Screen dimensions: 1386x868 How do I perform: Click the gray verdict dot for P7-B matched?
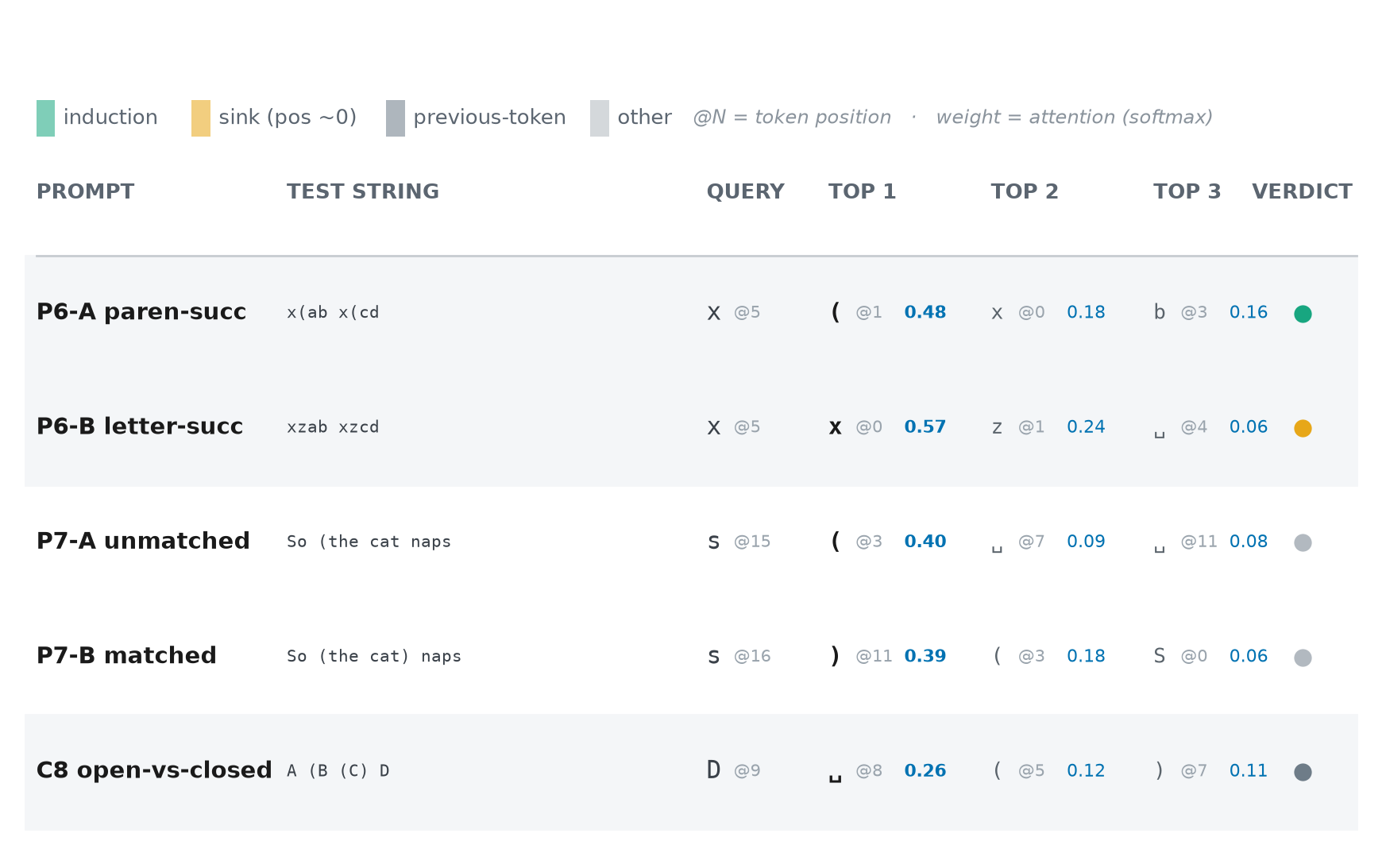tap(1303, 658)
